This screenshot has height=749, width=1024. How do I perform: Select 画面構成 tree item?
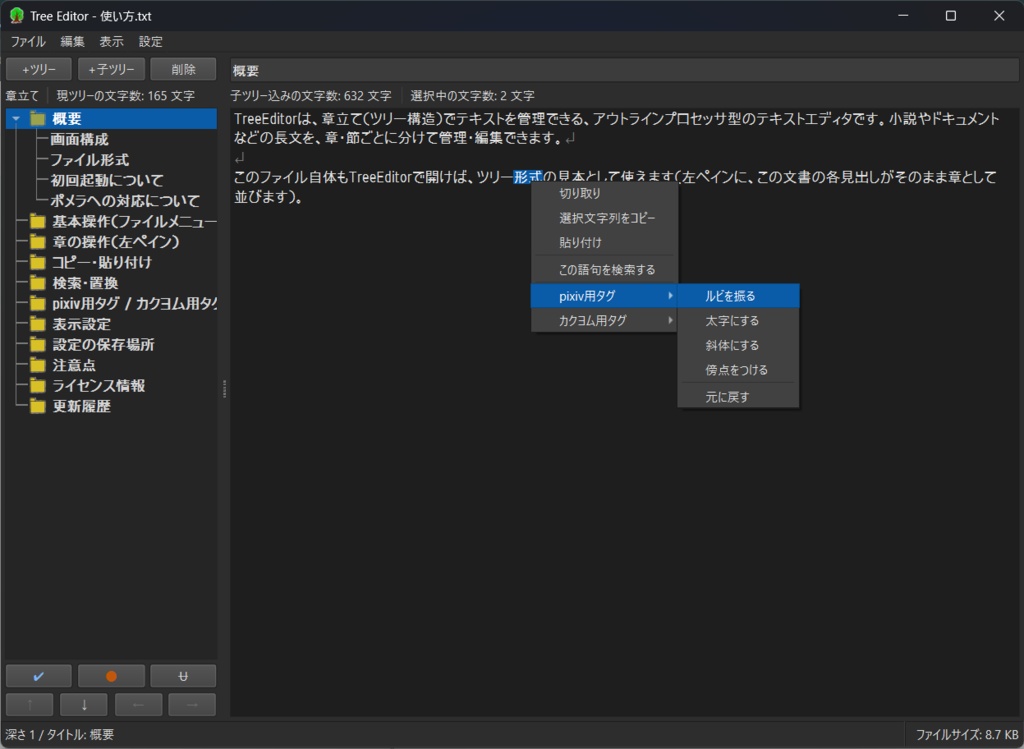(79, 139)
